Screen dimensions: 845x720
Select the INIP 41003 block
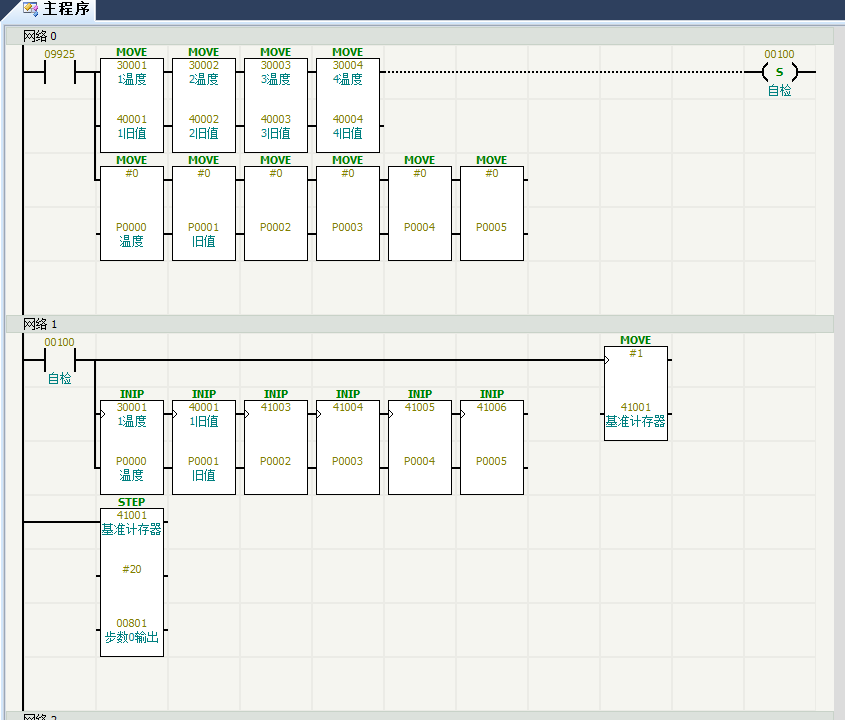(275, 447)
